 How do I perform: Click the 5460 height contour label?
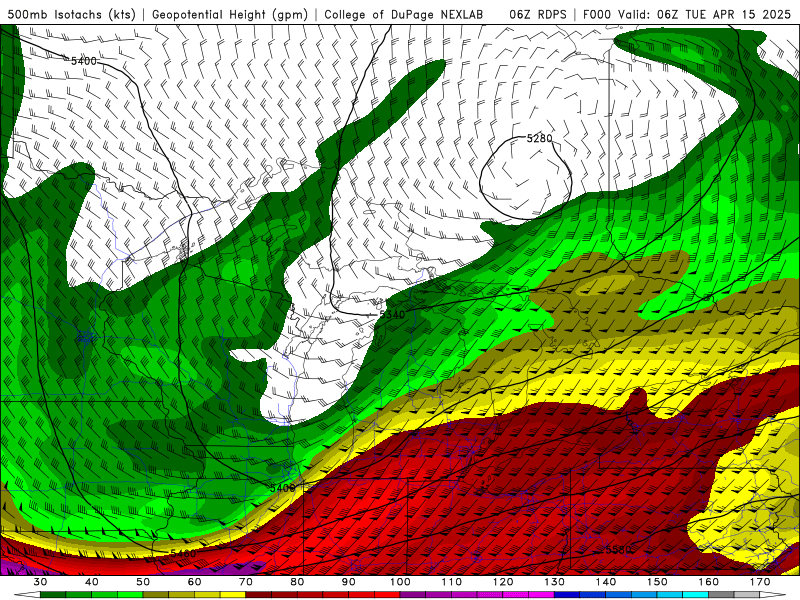[183, 554]
